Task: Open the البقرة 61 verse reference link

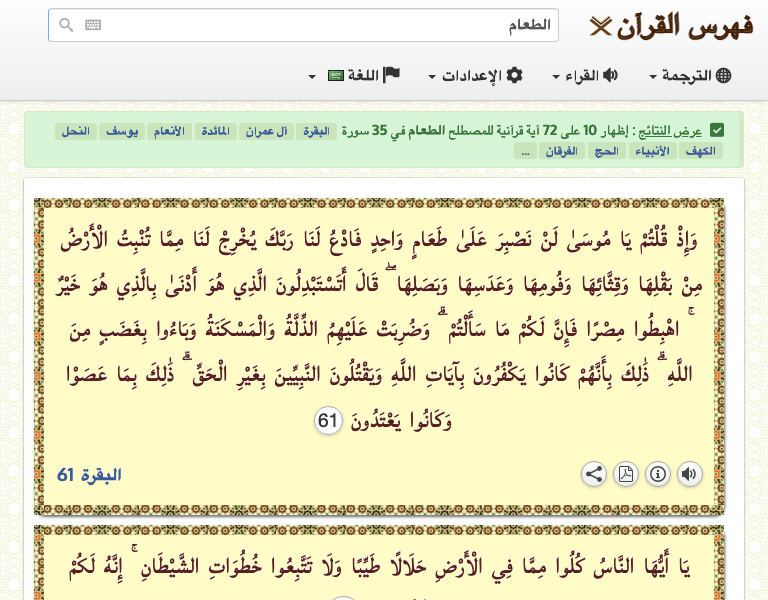Action: coord(89,474)
